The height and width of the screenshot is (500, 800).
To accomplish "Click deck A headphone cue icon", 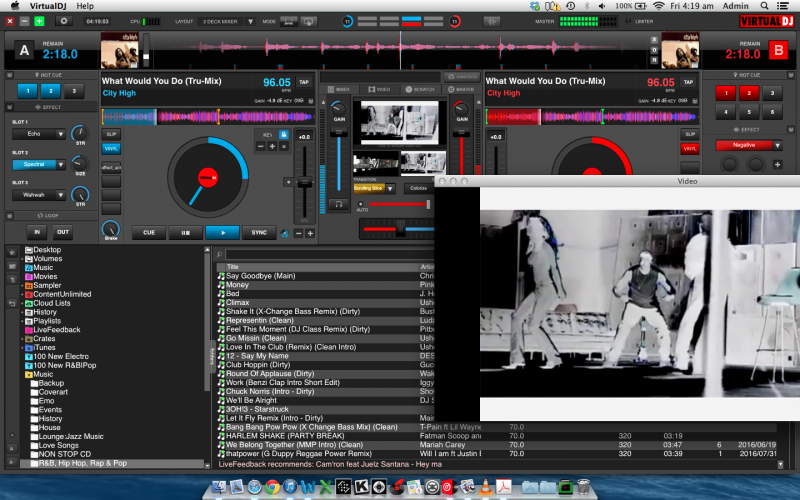I will click(x=338, y=205).
